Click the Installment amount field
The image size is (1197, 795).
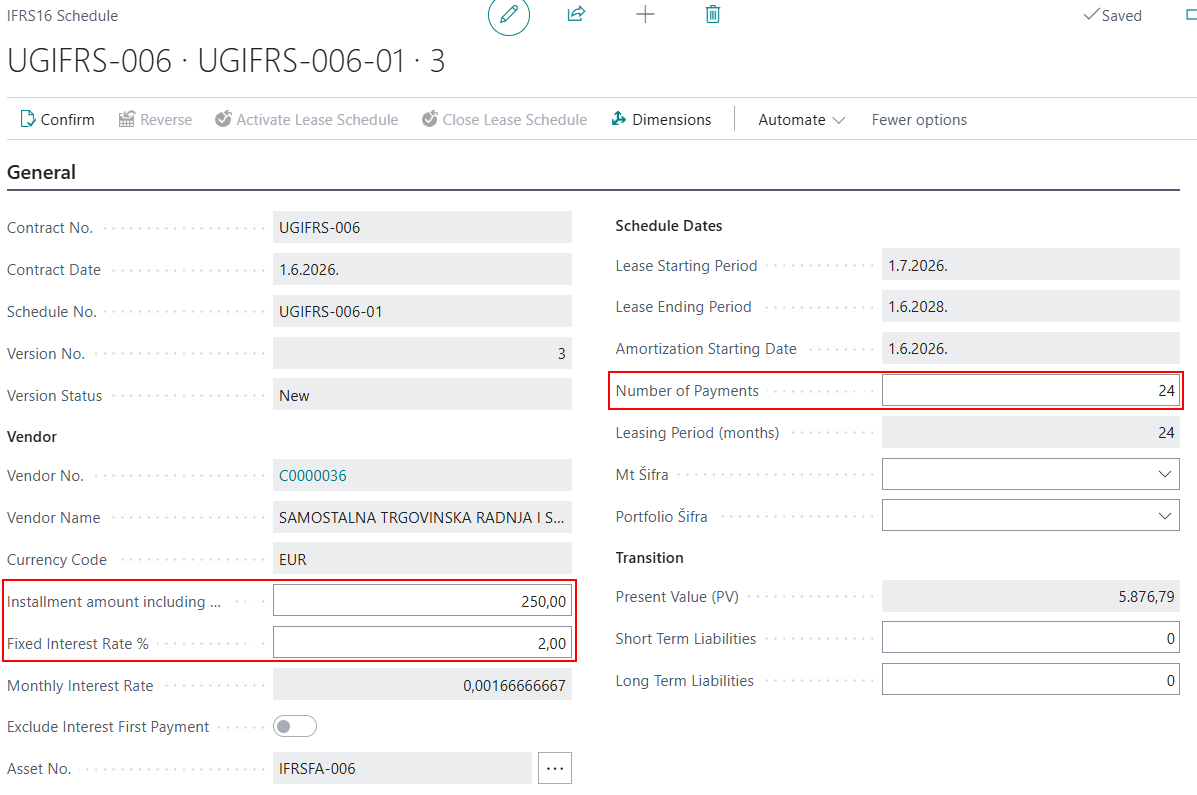coord(422,601)
